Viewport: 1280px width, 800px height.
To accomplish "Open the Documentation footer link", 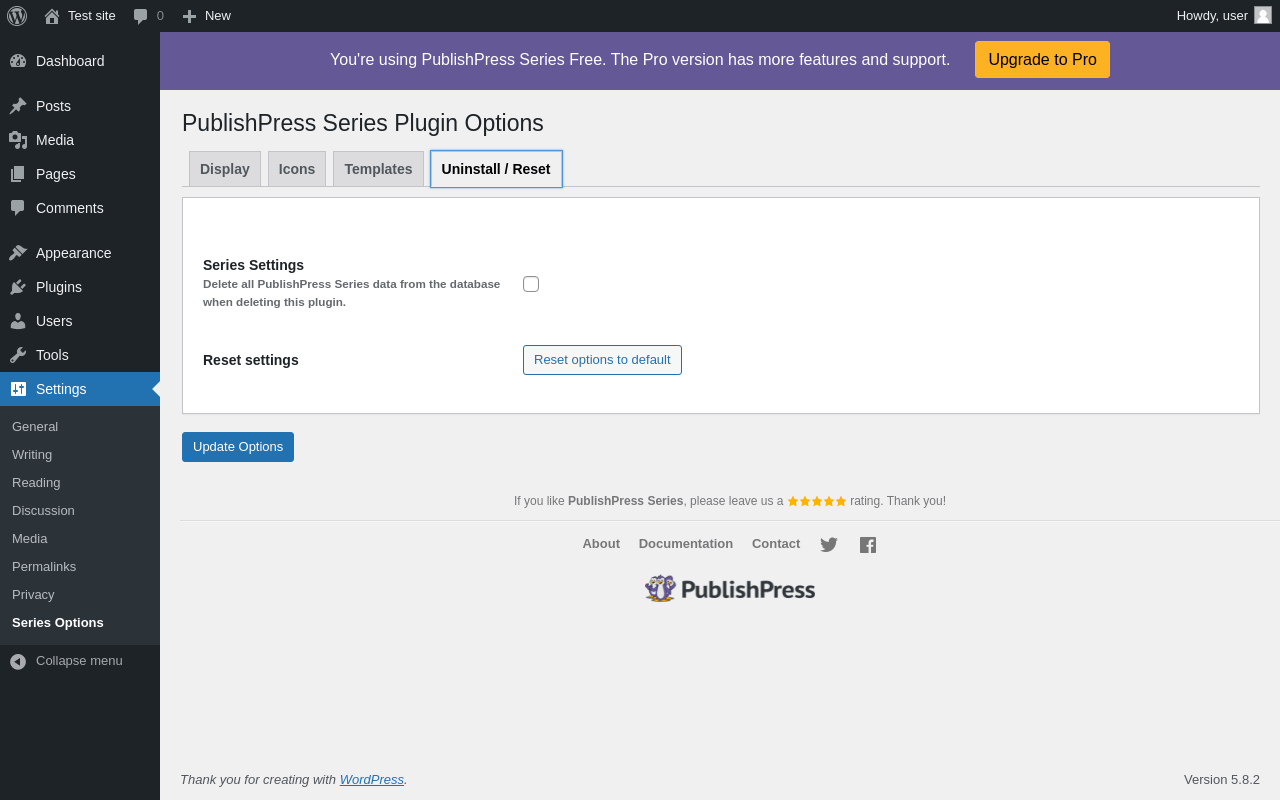I will (x=686, y=544).
